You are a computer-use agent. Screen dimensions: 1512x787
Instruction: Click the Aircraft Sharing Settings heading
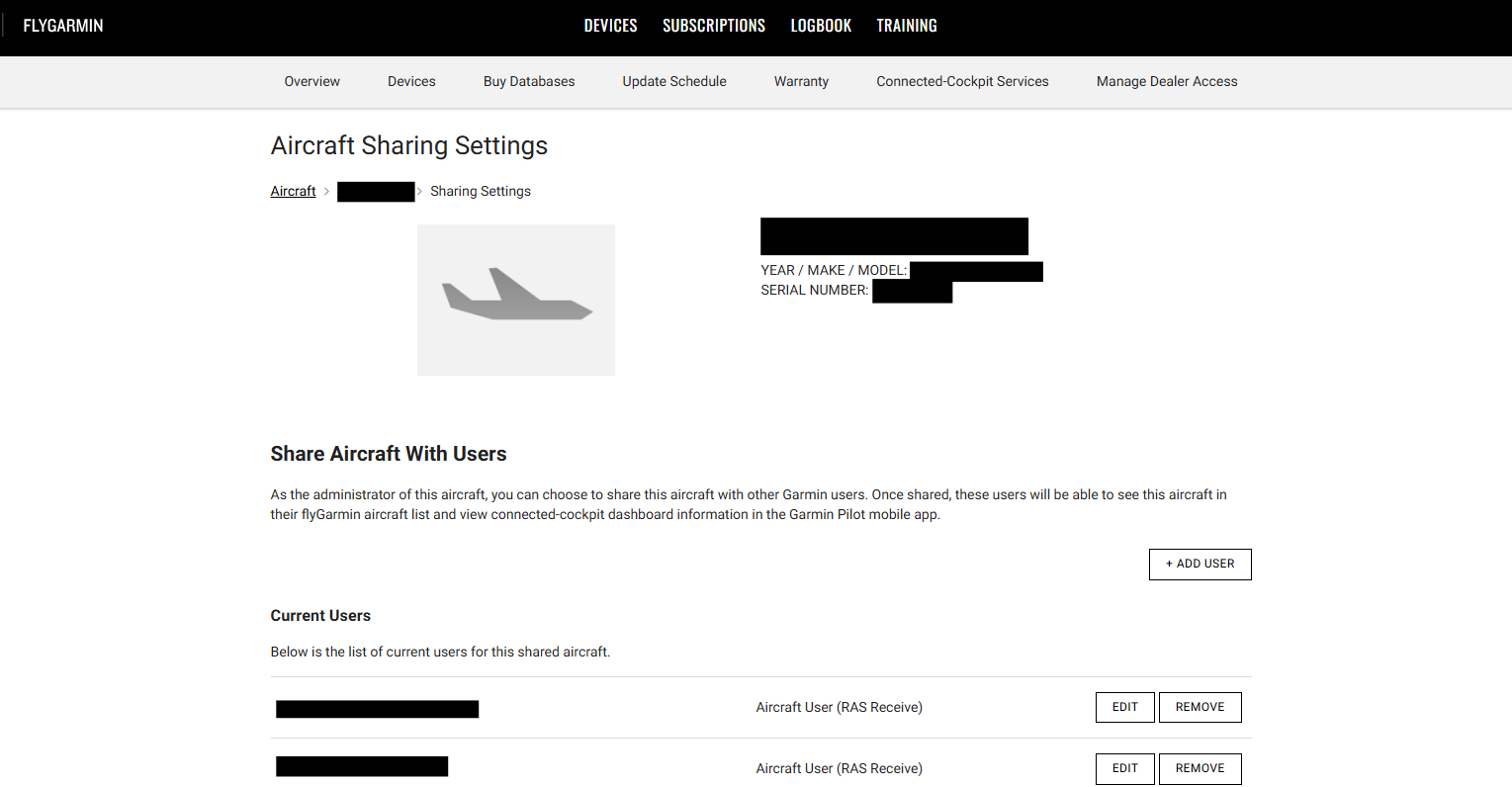[x=409, y=145]
